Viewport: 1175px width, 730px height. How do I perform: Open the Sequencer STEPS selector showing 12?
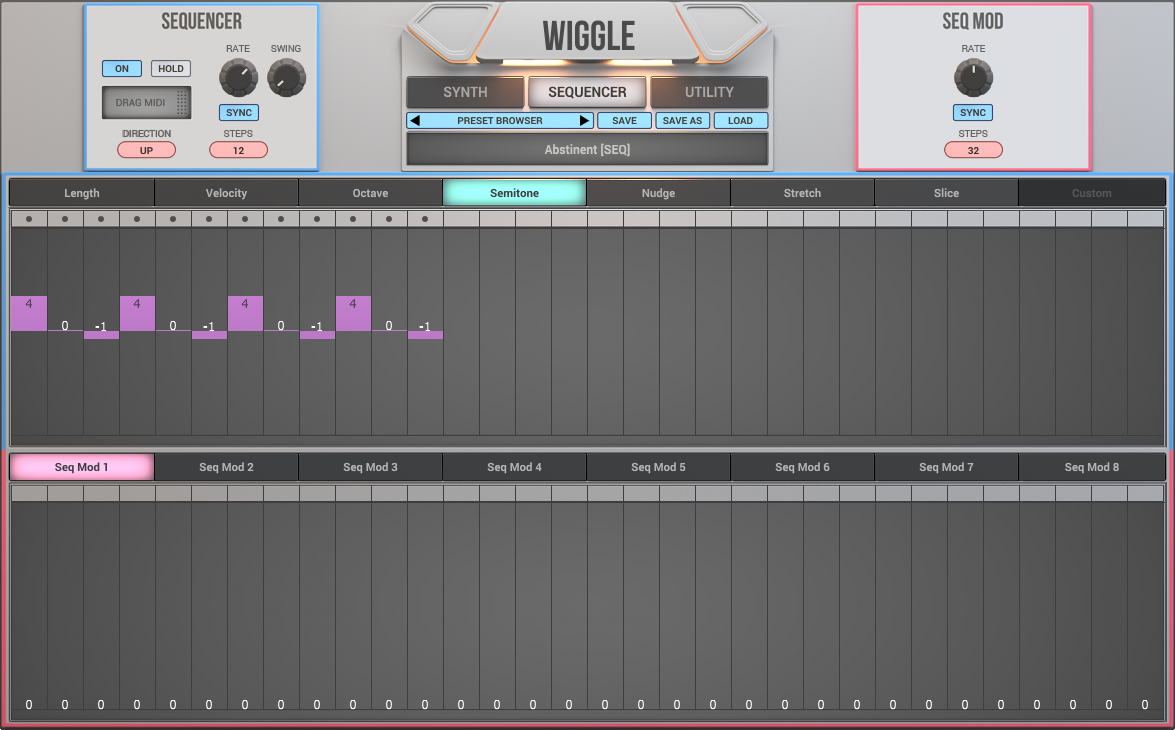pyautogui.click(x=238, y=151)
